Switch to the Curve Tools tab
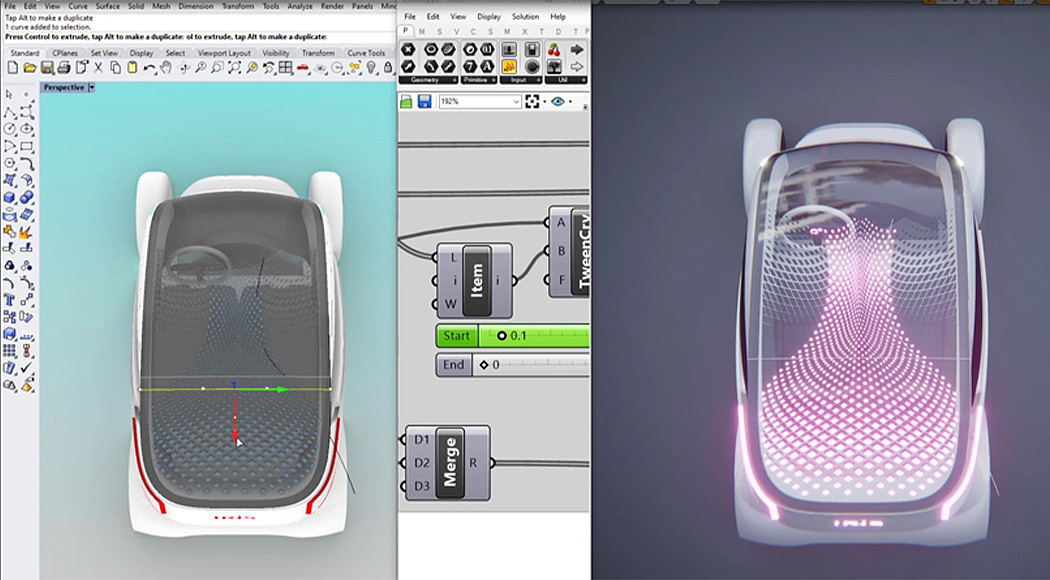 click(x=367, y=53)
